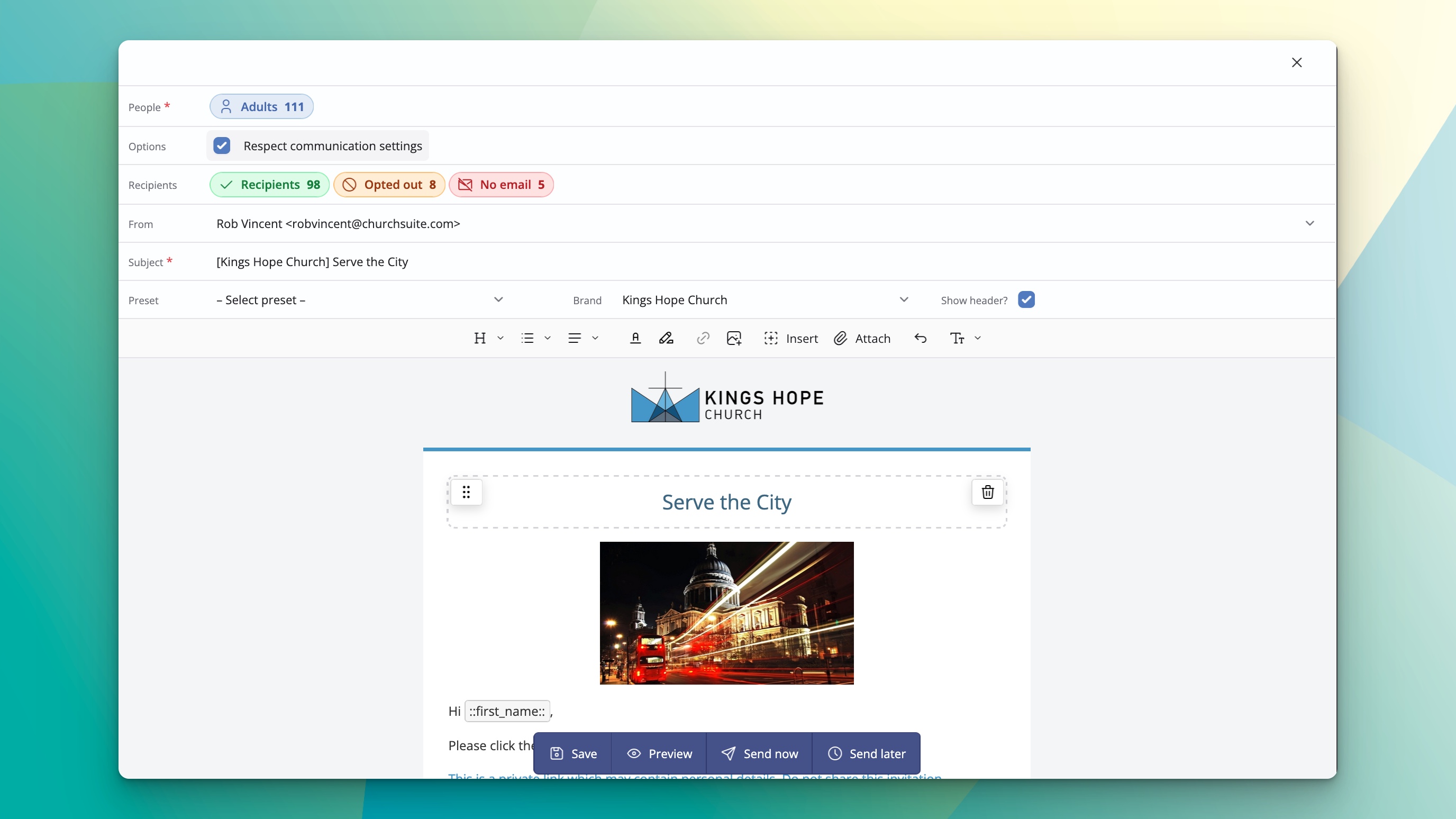Toggle Respect communication settings checkbox
Viewport: 1456px width, 819px height.
point(222,146)
